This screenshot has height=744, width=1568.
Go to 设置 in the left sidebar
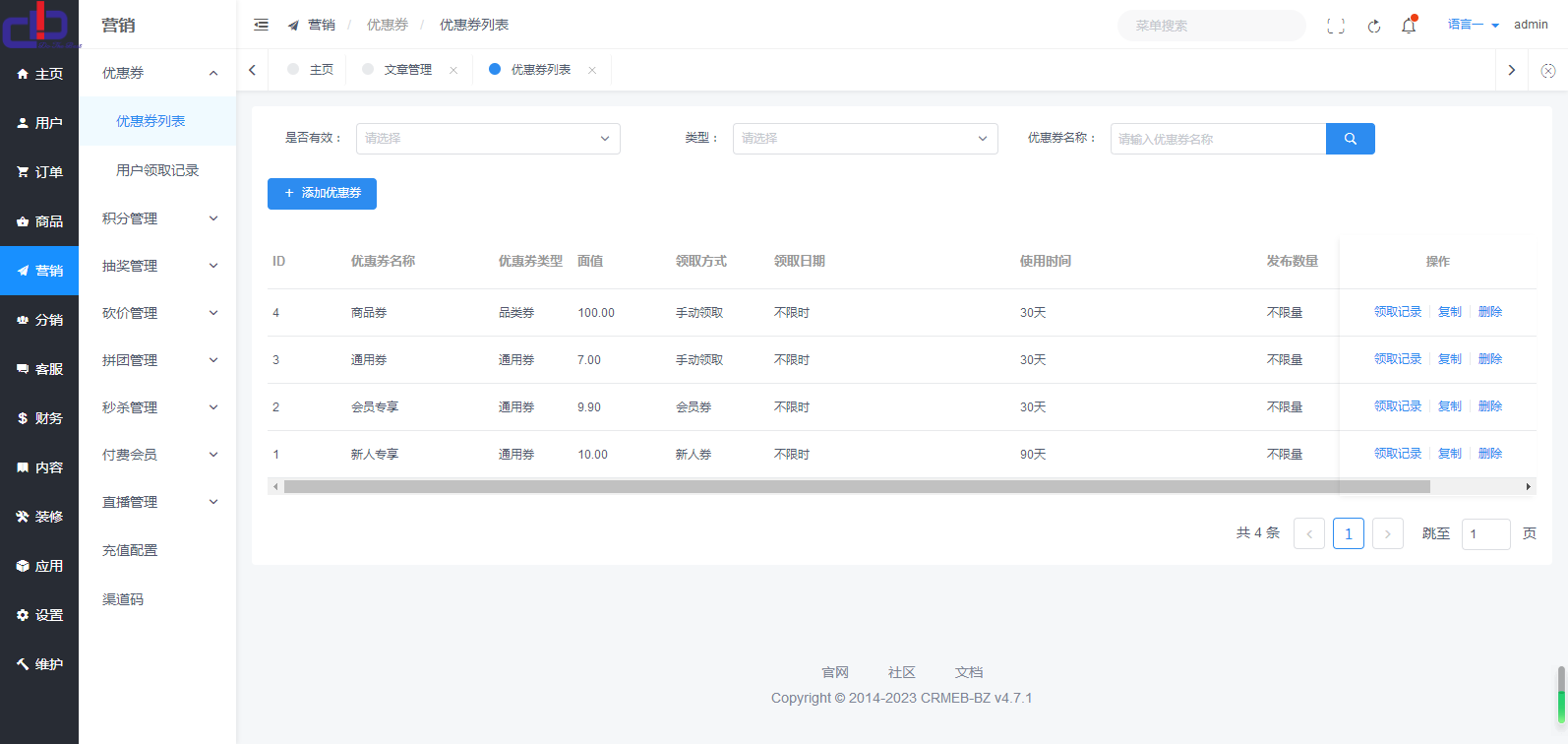pyautogui.click(x=39, y=615)
